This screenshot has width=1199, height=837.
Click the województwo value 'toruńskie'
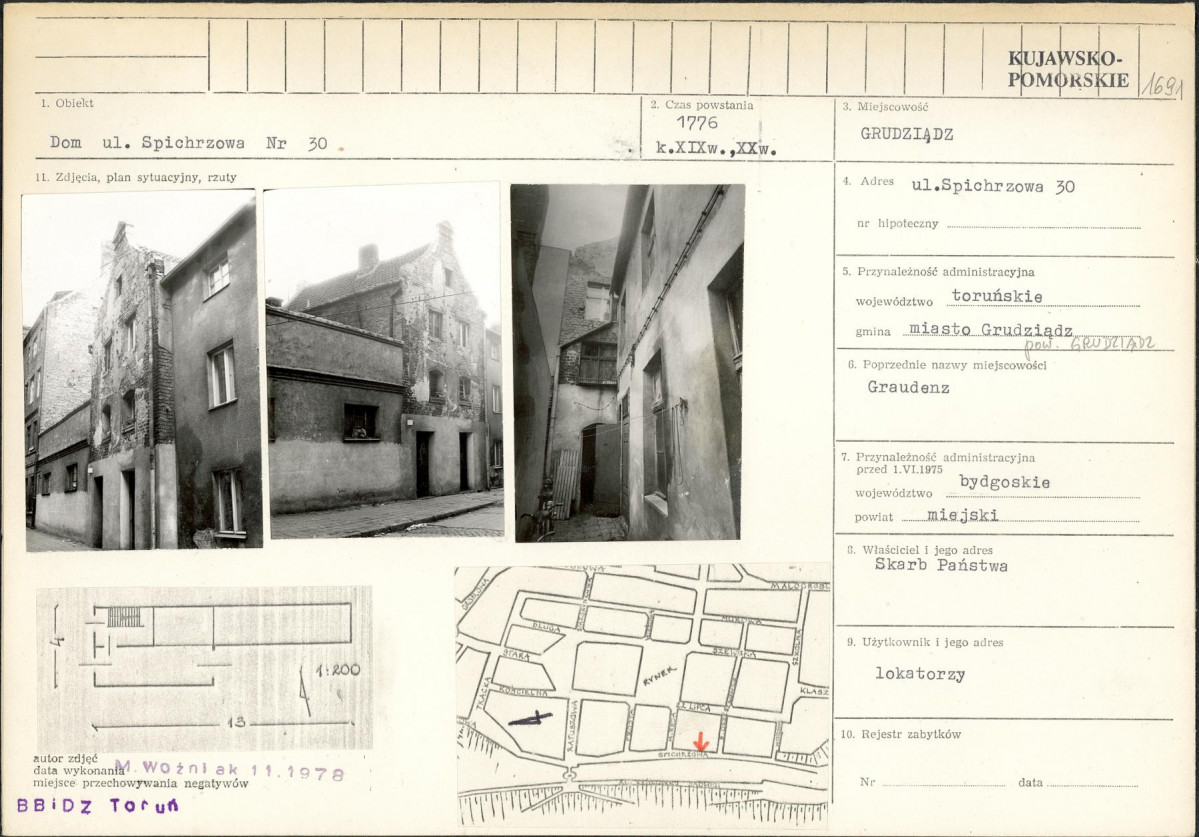pyautogui.click(x=996, y=296)
